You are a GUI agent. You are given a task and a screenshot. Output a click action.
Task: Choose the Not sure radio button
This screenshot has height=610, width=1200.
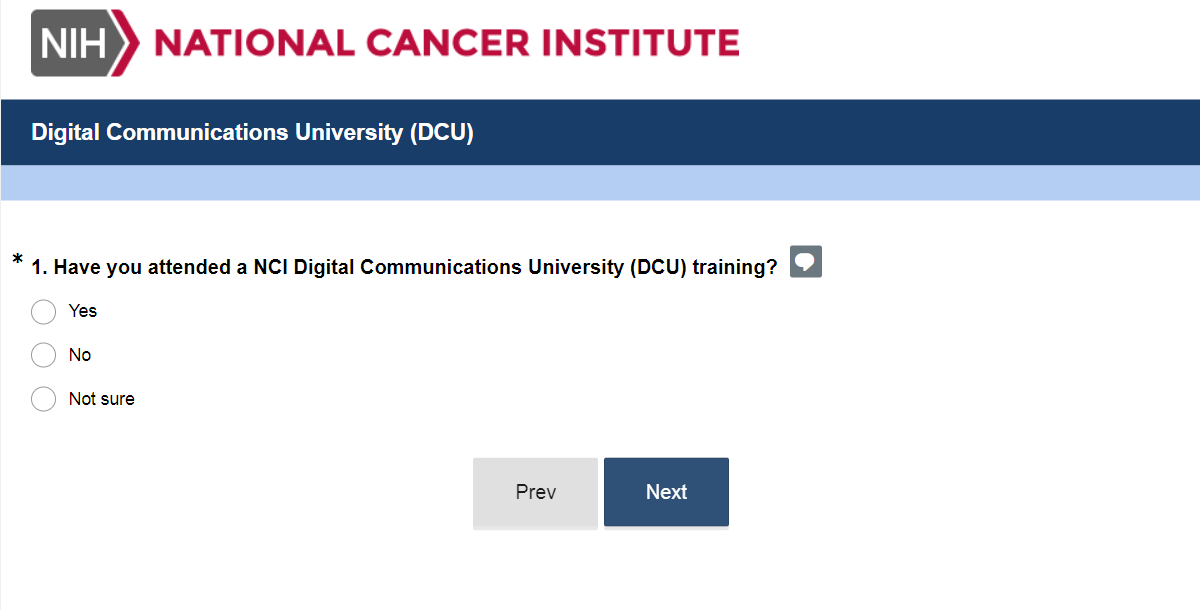(43, 399)
